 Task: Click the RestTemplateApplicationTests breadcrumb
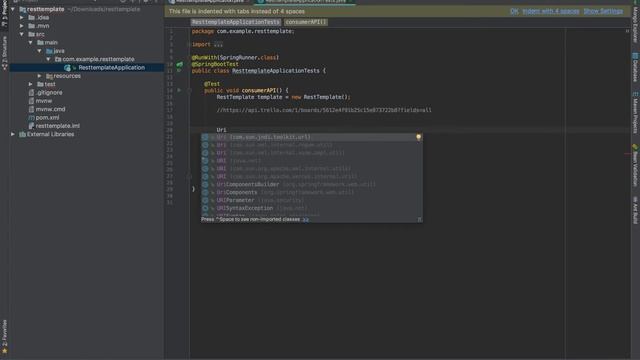[236, 22]
